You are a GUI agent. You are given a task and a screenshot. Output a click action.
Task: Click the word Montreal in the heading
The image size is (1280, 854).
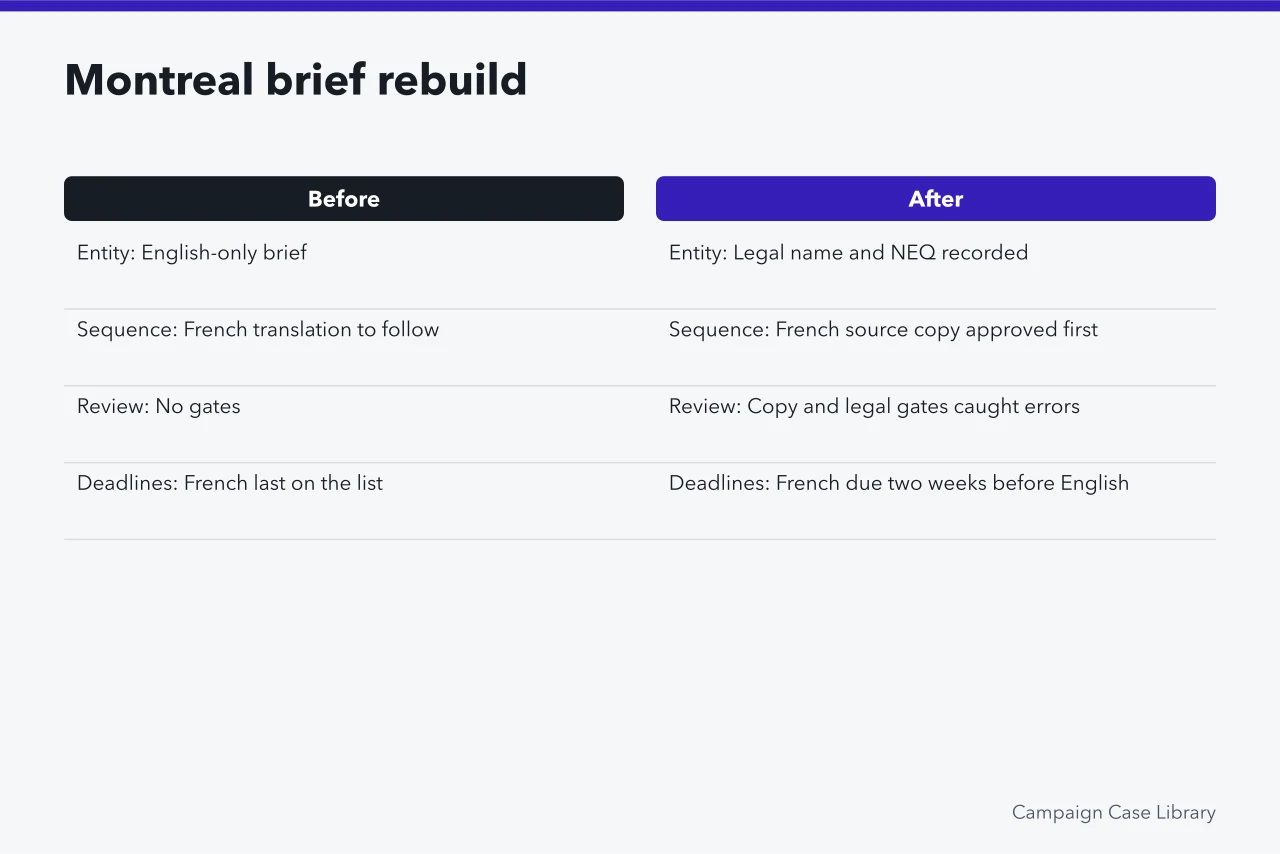(159, 80)
